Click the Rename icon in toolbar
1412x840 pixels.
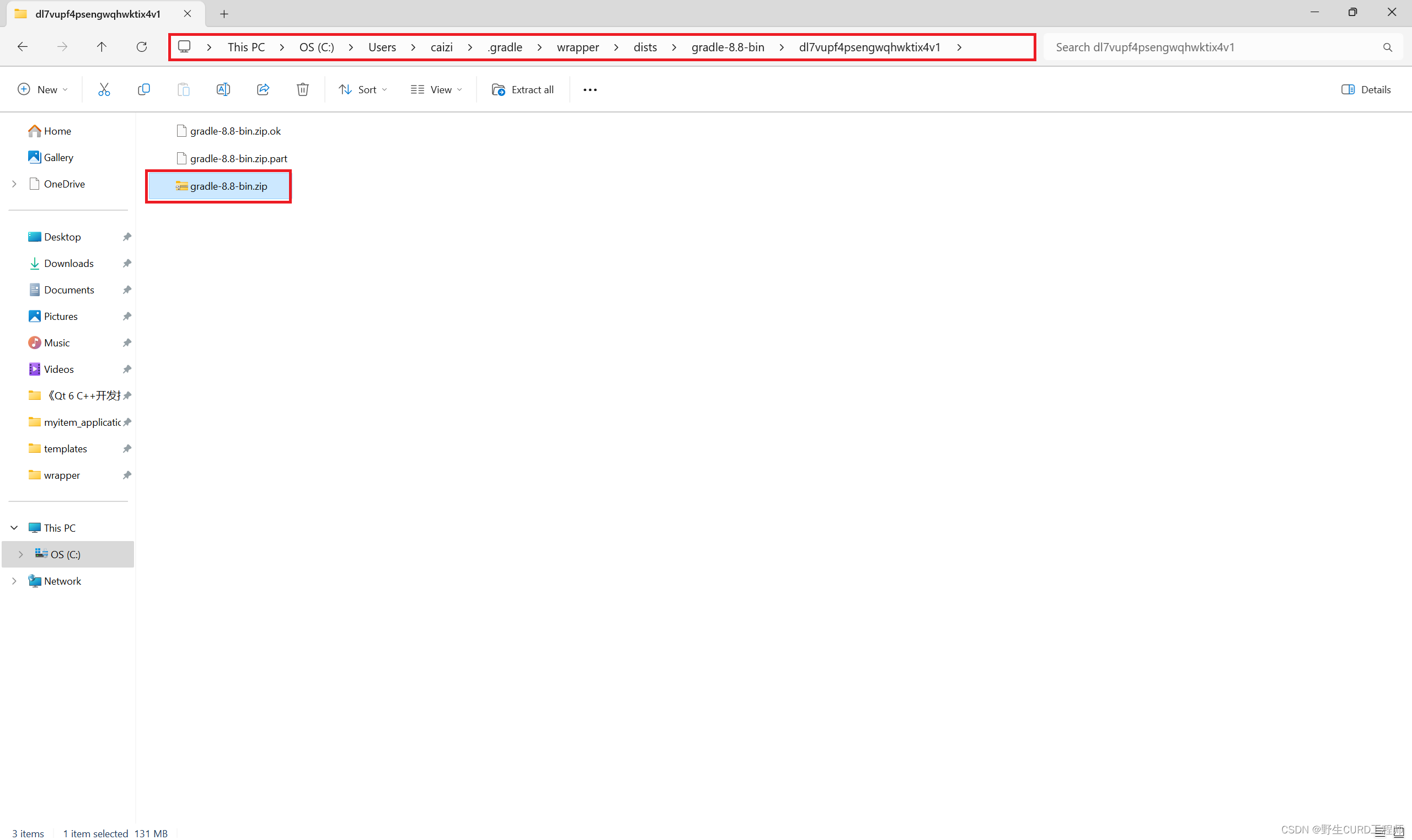[x=223, y=89]
